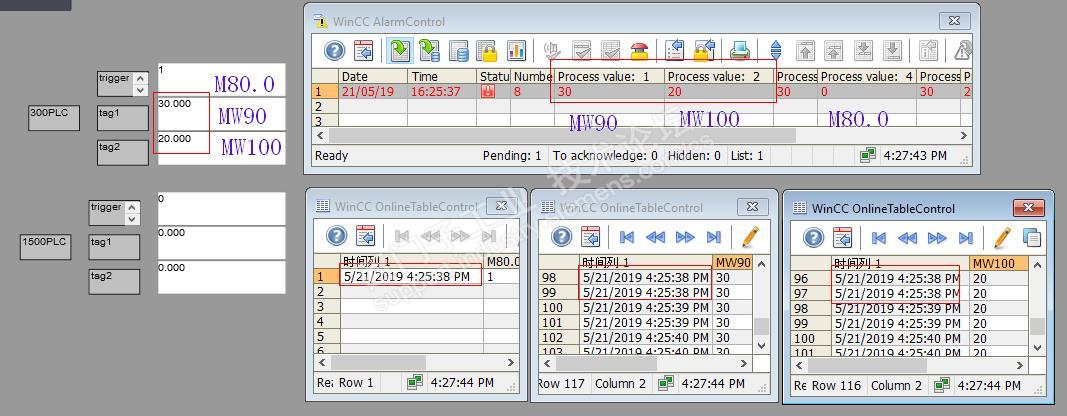Viewport: 1067px width, 416px height.
Task: Click tag1 button in the 1500PLC group
Action: click(114, 247)
